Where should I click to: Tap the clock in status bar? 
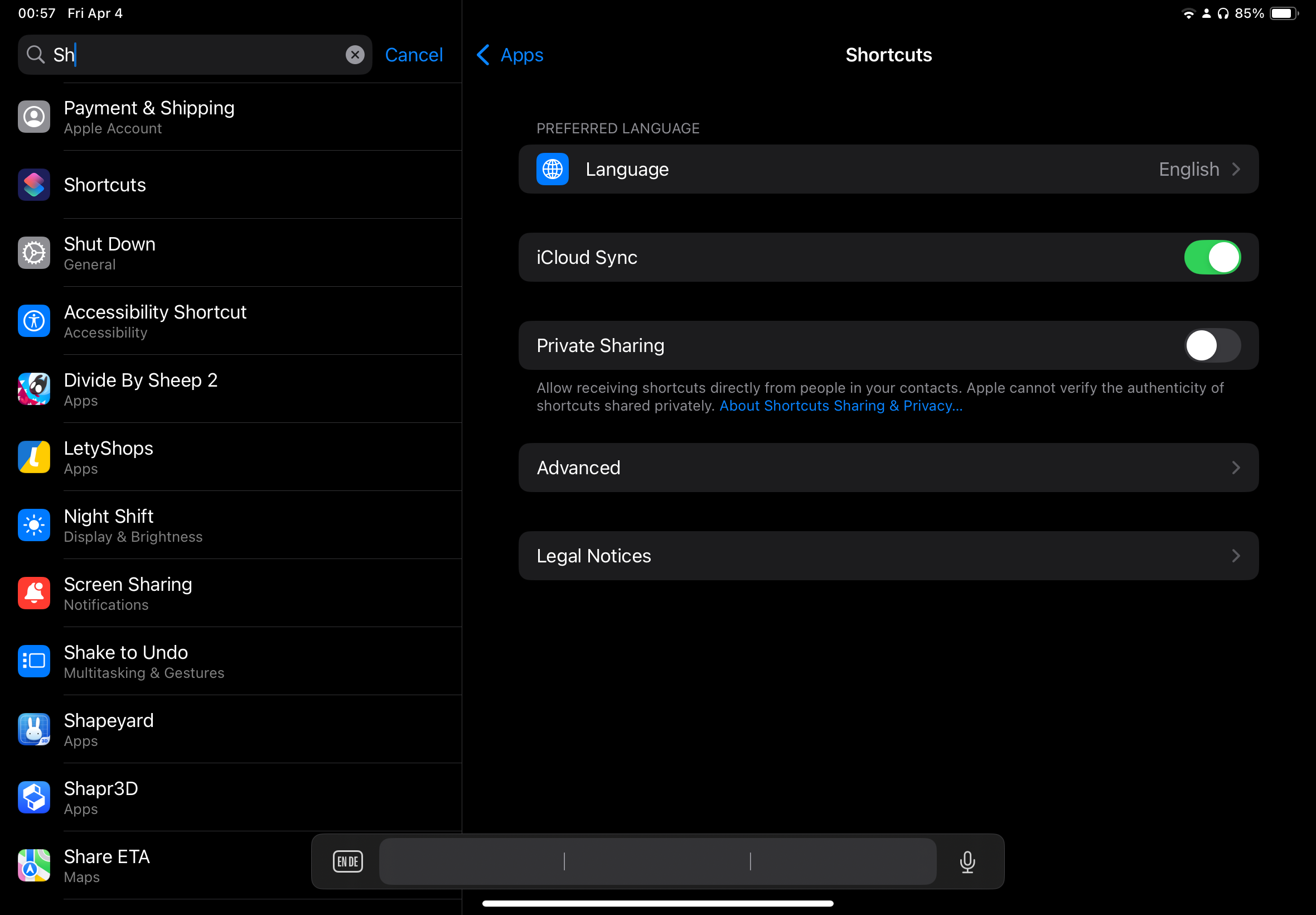click(37, 13)
